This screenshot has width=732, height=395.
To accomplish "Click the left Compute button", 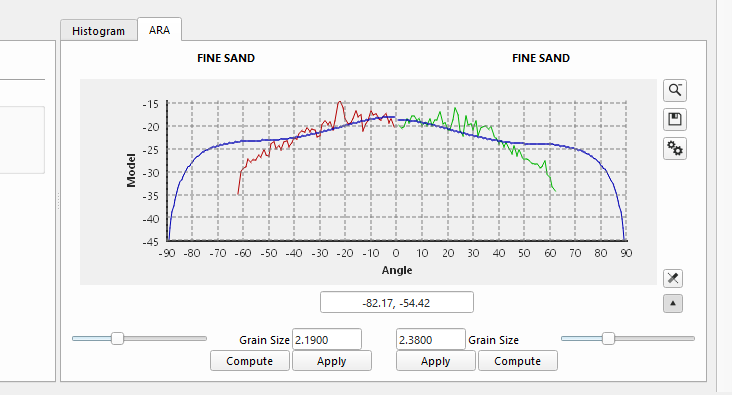I will (x=250, y=361).
